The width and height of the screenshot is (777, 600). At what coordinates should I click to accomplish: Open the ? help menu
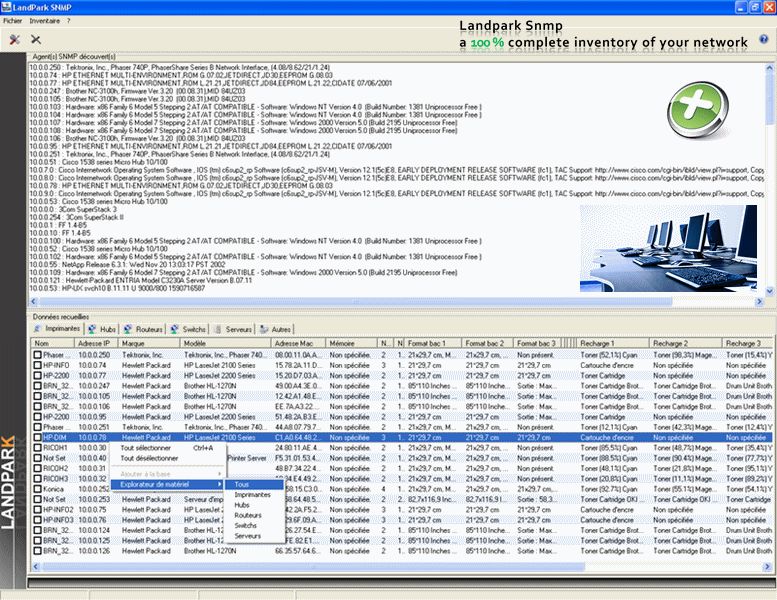click(x=68, y=21)
